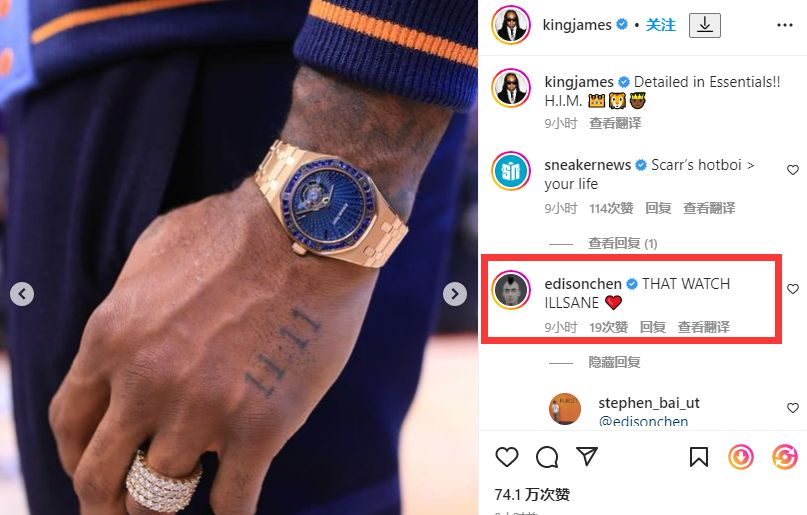Like stephen_bai_ut's reply
Viewport: 807px width, 515px height.
(793, 408)
